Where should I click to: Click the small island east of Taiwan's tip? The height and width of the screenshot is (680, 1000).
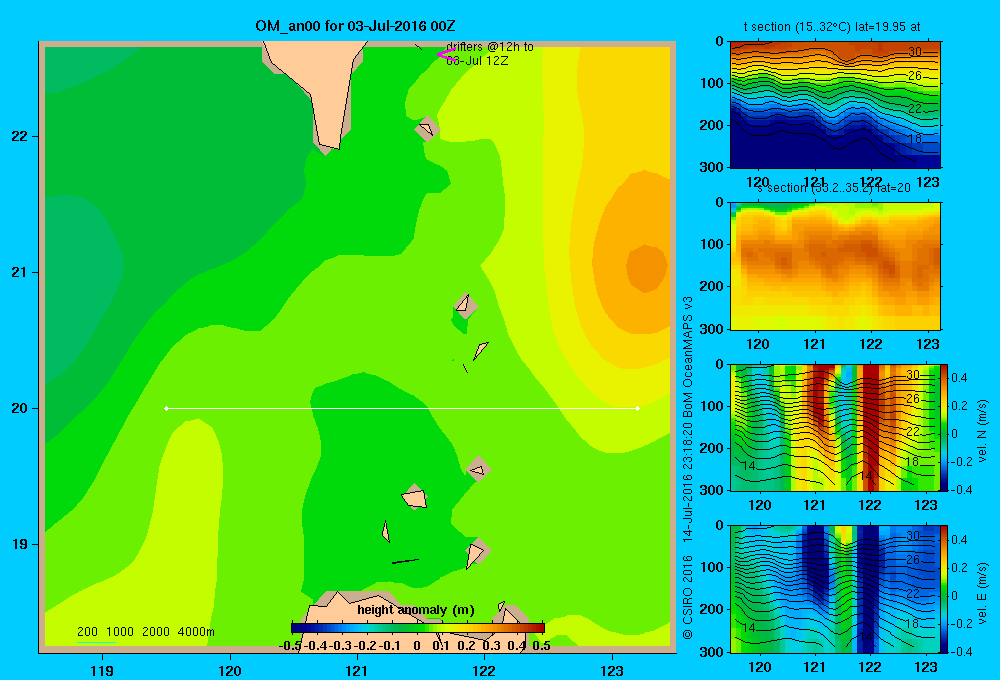pyautogui.click(x=427, y=129)
